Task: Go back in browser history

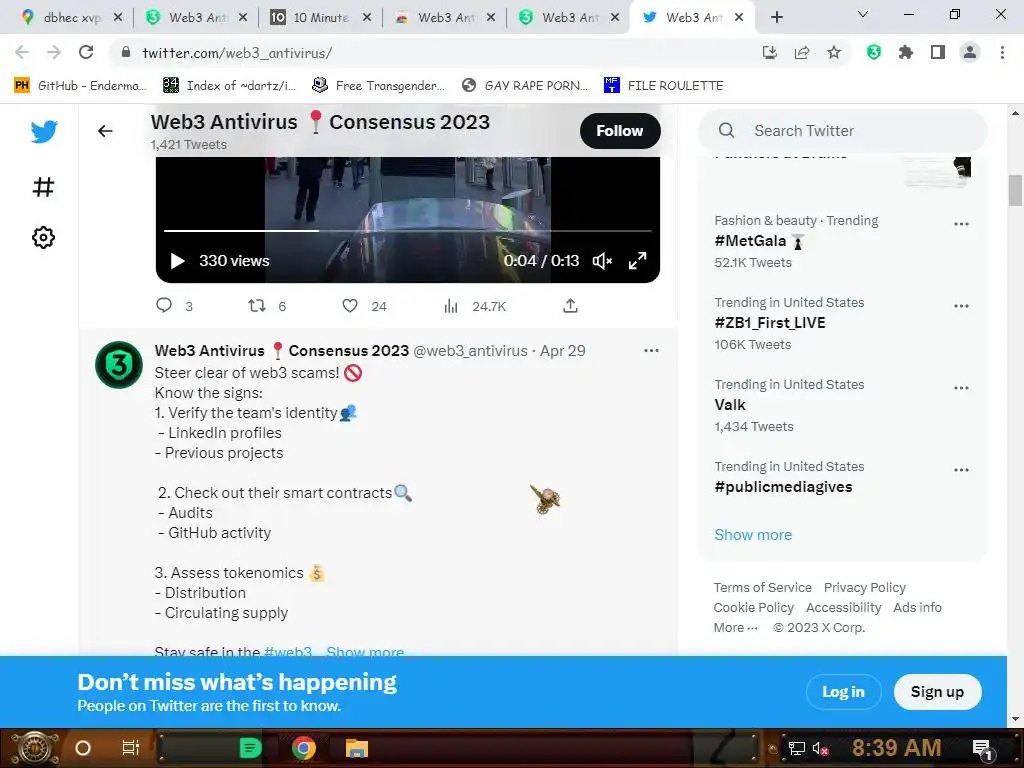Action: [x=22, y=52]
